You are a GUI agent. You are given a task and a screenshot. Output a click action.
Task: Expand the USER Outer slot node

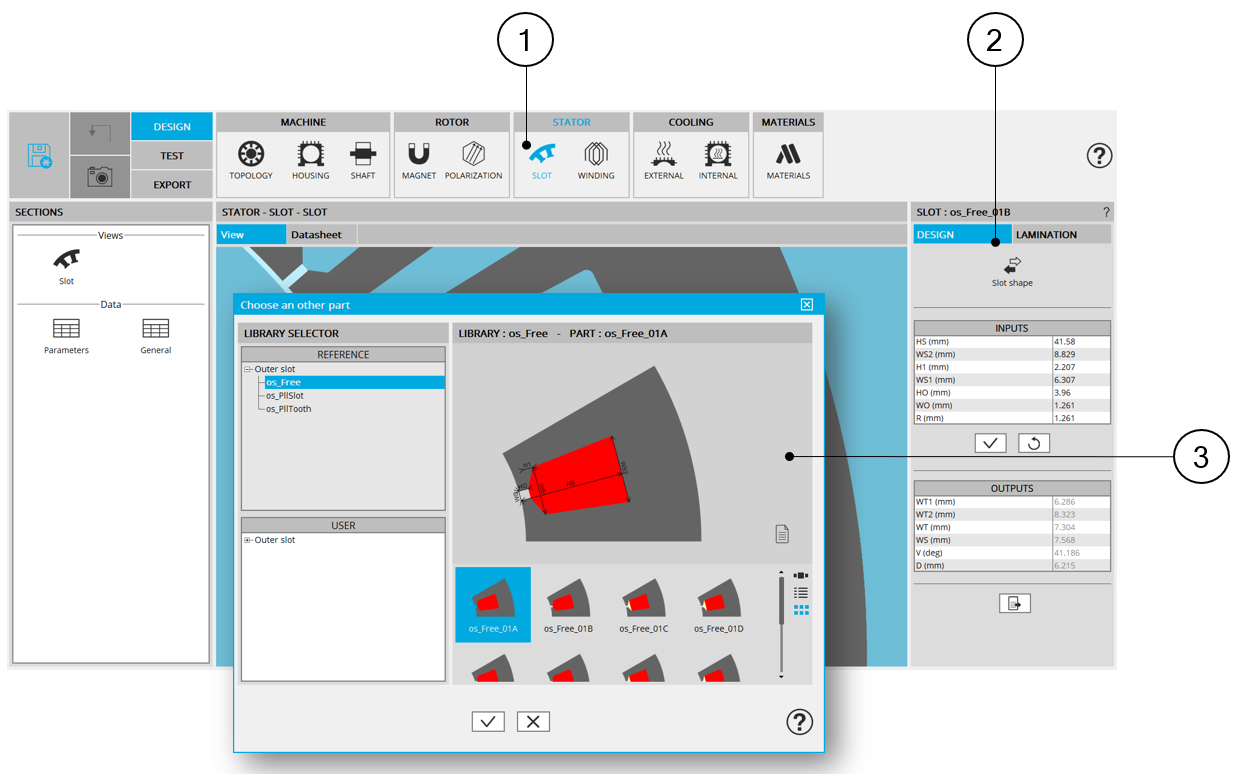248,541
